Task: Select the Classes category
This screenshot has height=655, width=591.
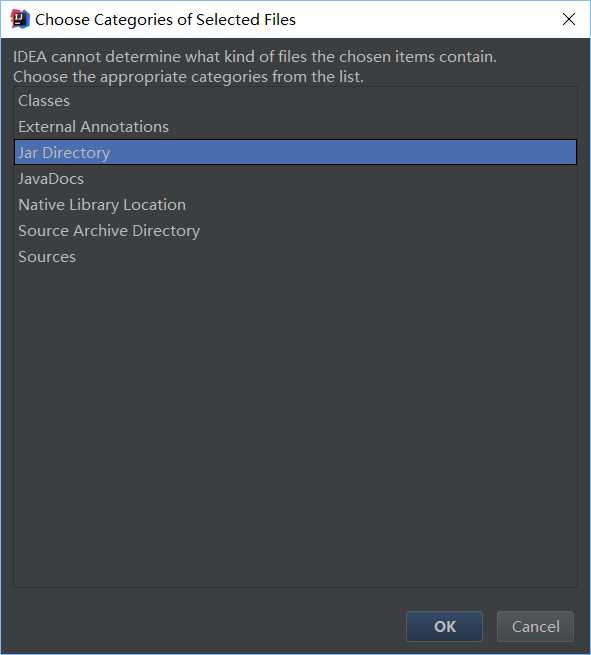Action: click(x=295, y=101)
